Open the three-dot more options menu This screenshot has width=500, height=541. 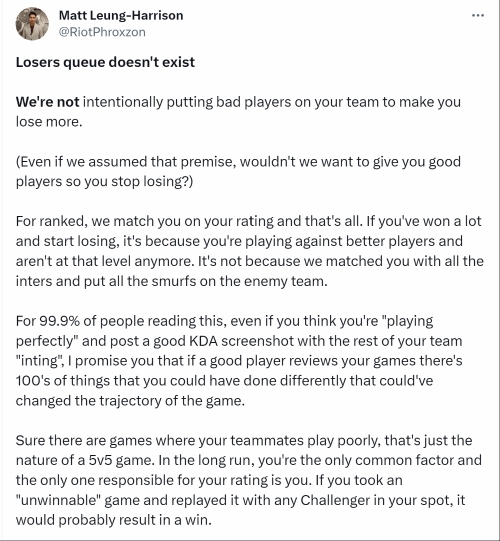[x=478, y=16]
